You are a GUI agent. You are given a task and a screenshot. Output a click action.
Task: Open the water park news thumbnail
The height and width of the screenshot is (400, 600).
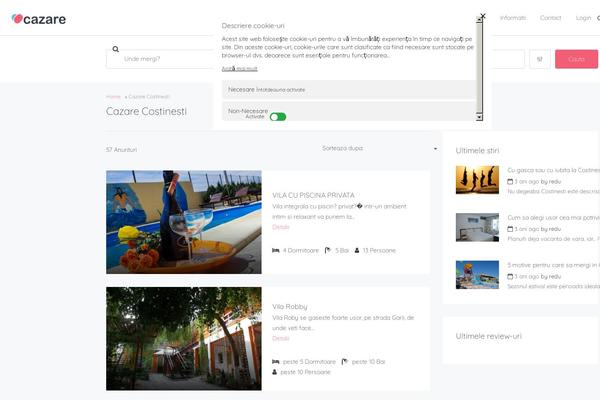coord(477,275)
